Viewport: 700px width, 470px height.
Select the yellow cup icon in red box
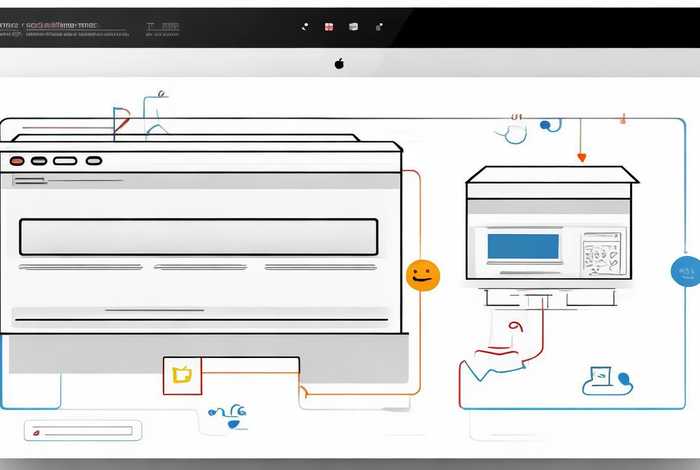point(182,375)
